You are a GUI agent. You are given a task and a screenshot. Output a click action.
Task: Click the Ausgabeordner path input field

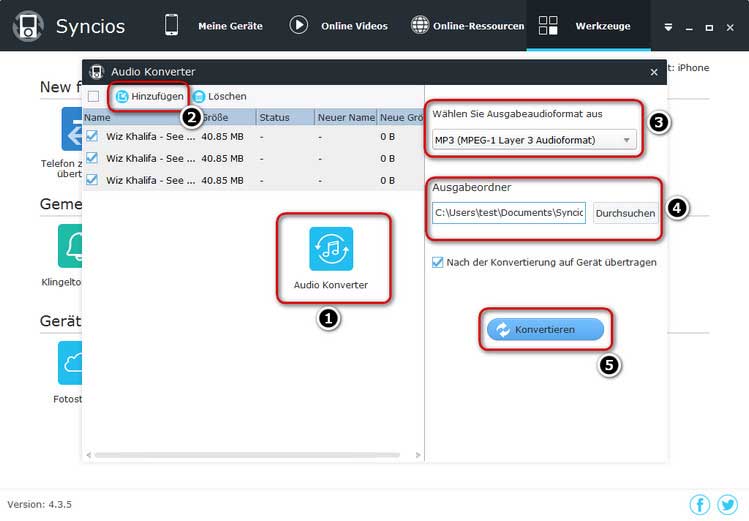click(x=509, y=213)
